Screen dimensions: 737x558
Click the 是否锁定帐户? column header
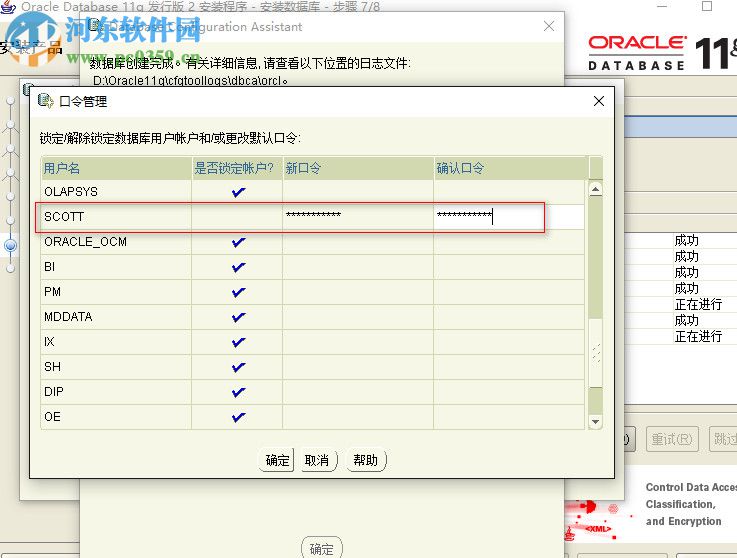pos(237,168)
